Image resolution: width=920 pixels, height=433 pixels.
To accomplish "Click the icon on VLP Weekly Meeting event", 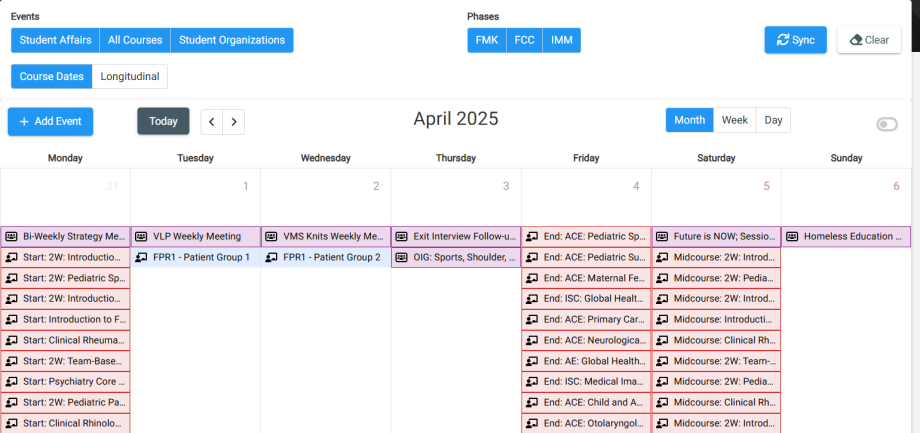I will 141,237.
